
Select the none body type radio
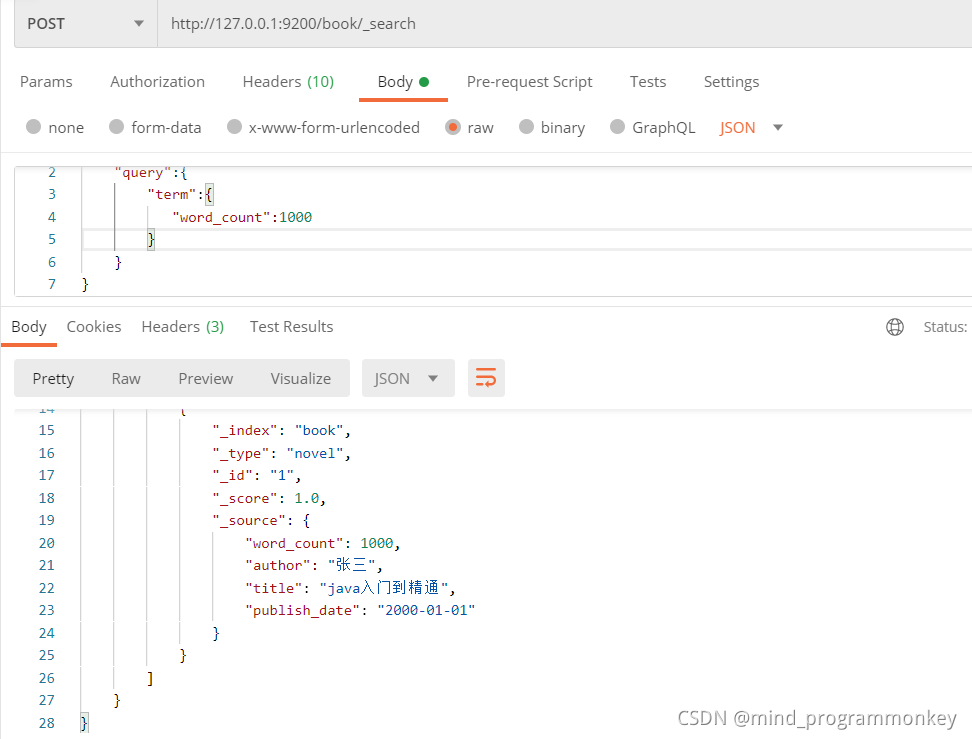tap(33, 127)
